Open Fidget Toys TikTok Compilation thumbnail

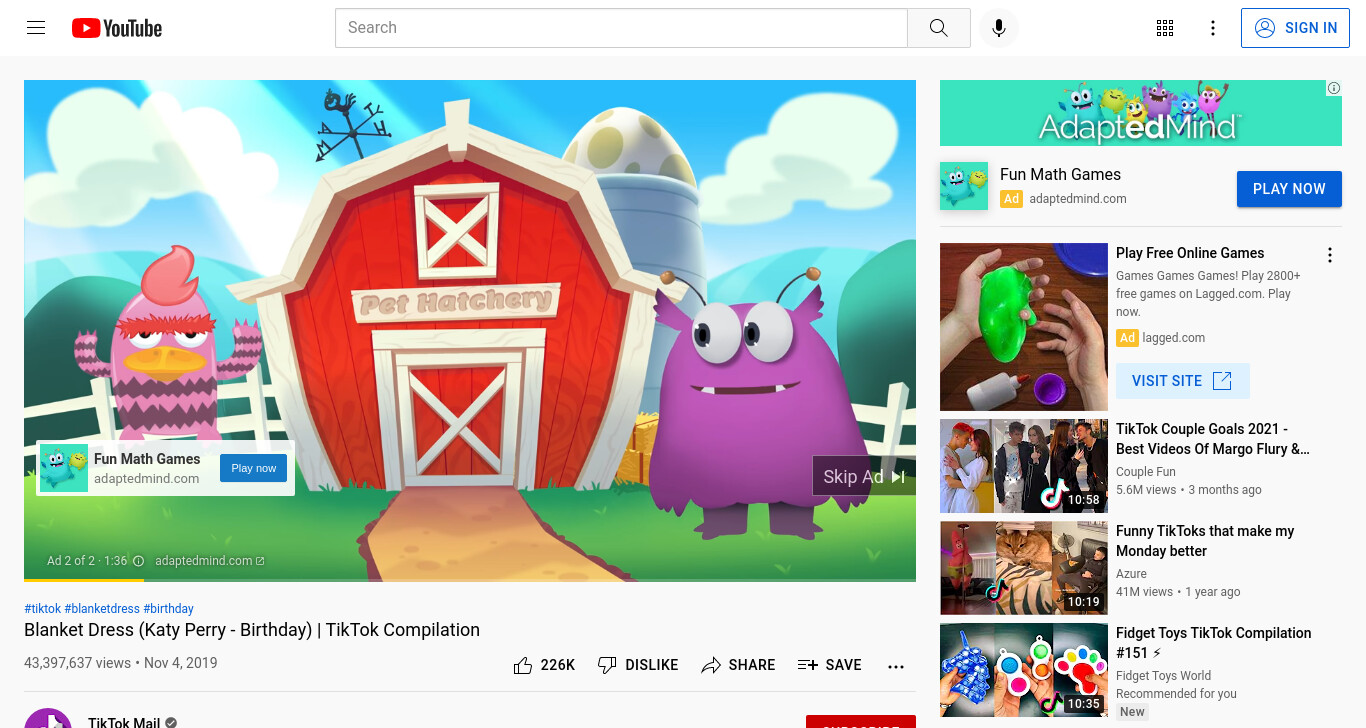click(x=1024, y=670)
